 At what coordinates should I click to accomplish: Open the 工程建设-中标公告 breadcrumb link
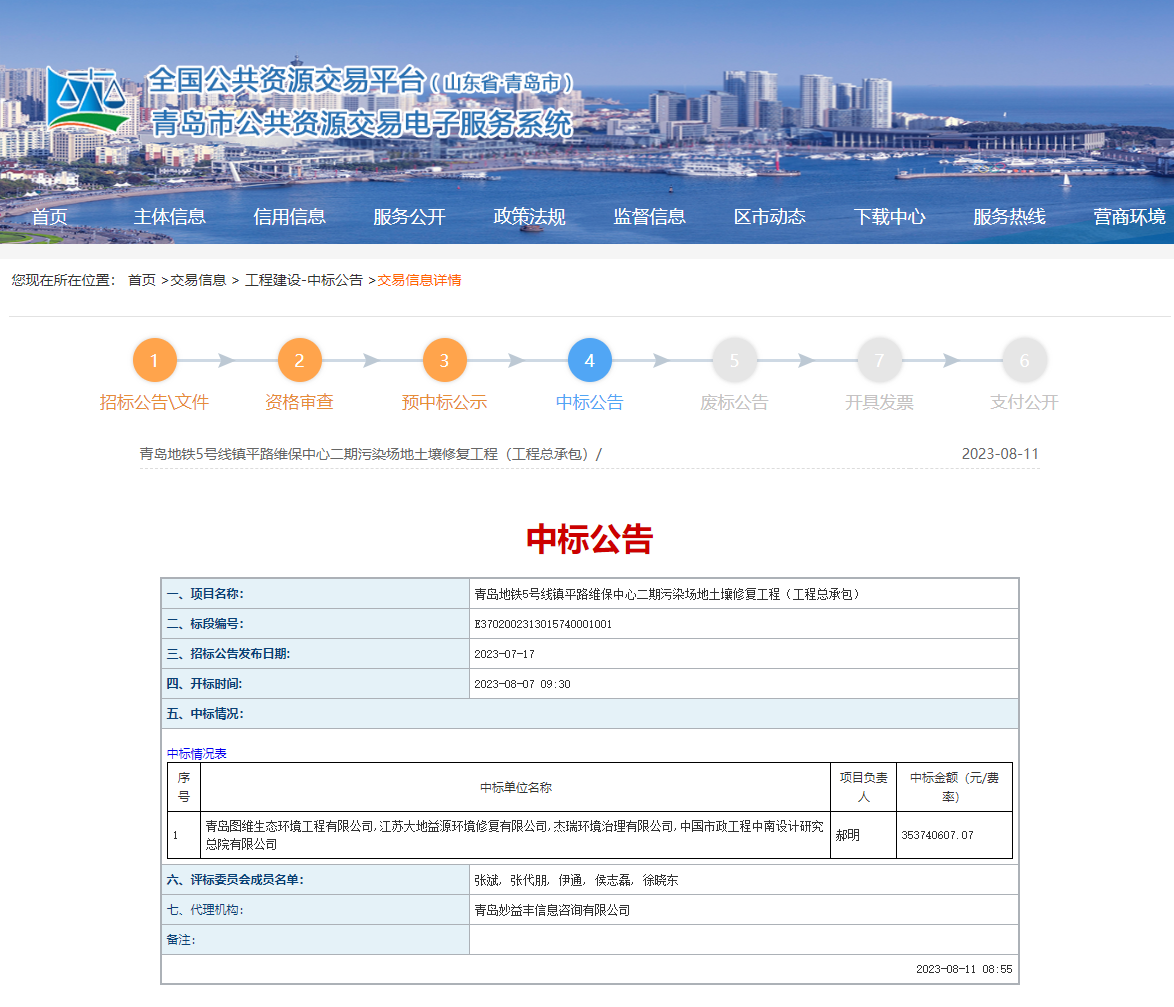point(303,281)
